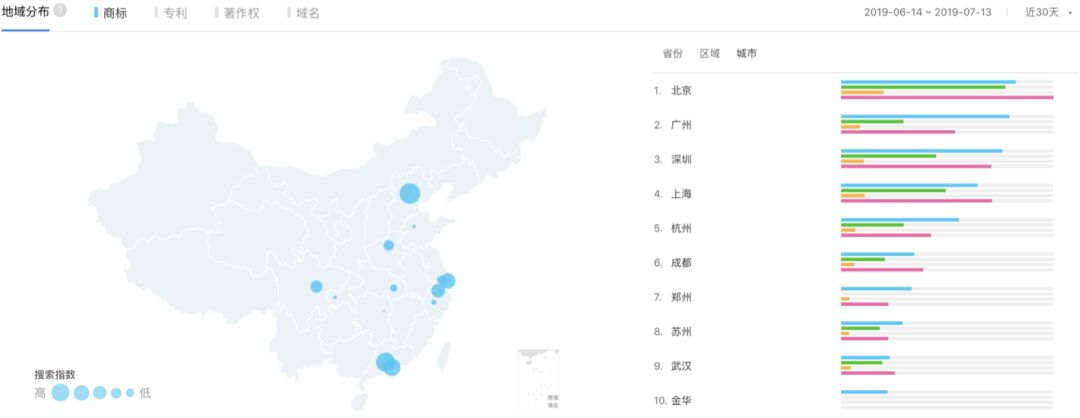Click the Chengdu bubble on the map
1080x418 pixels.
(x=316, y=286)
